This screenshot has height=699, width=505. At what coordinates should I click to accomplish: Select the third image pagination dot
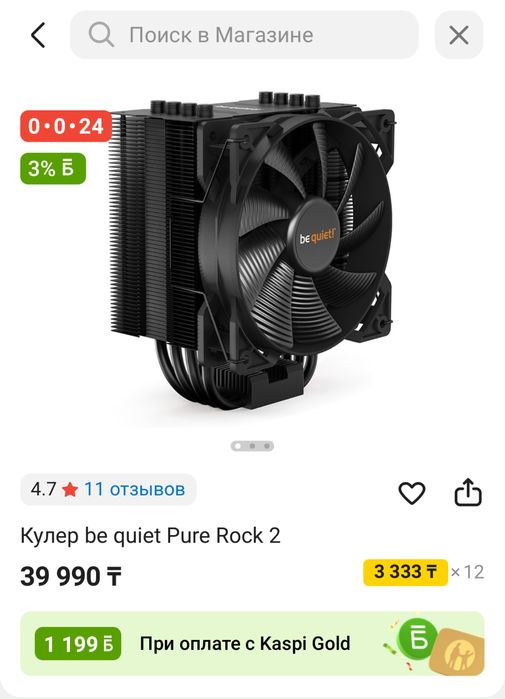(x=267, y=446)
